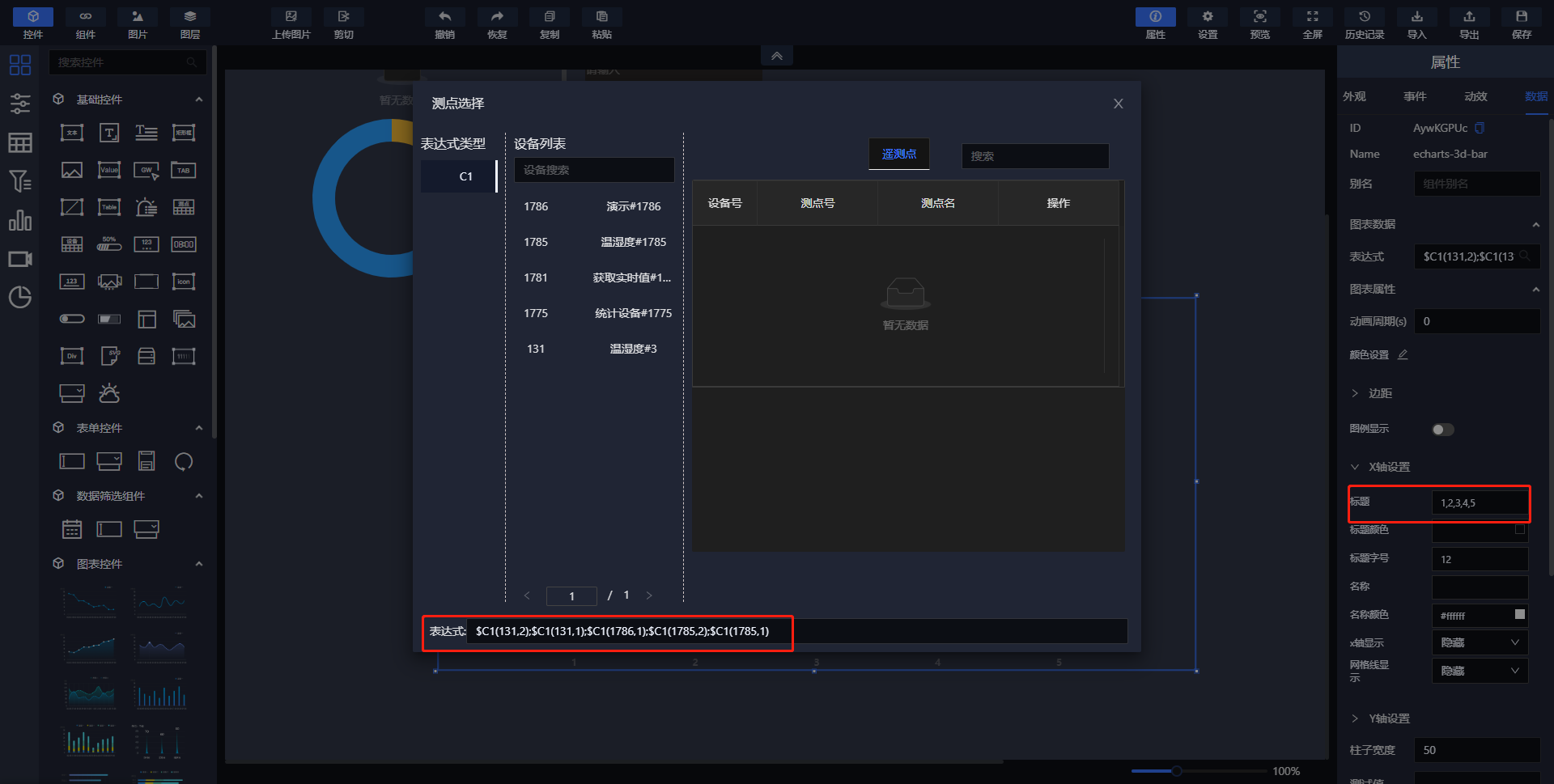Pick the Value control in 基础控件
The height and width of the screenshot is (784, 1554).
[109, 170]
